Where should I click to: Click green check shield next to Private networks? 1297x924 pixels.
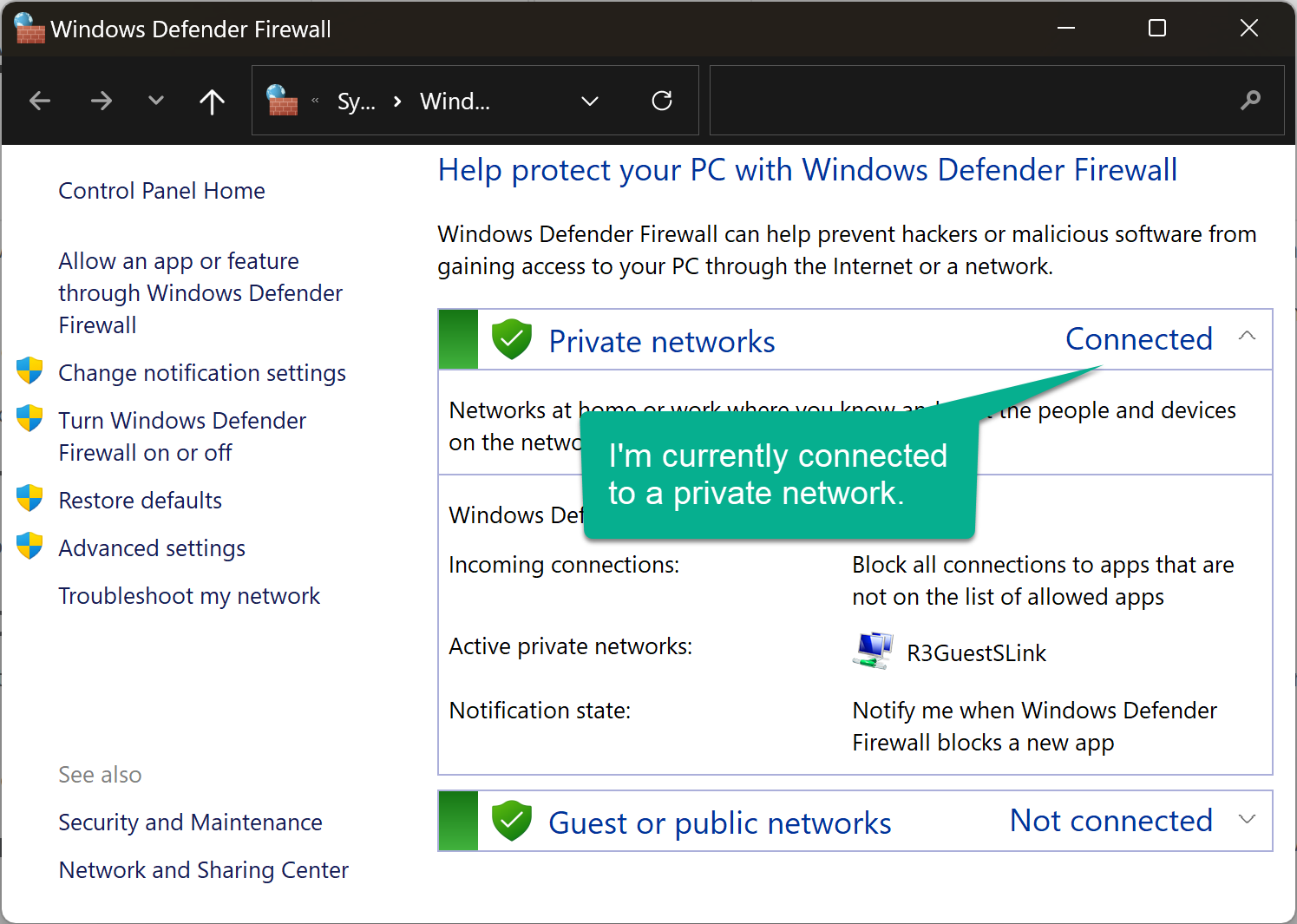coord(512,339)
